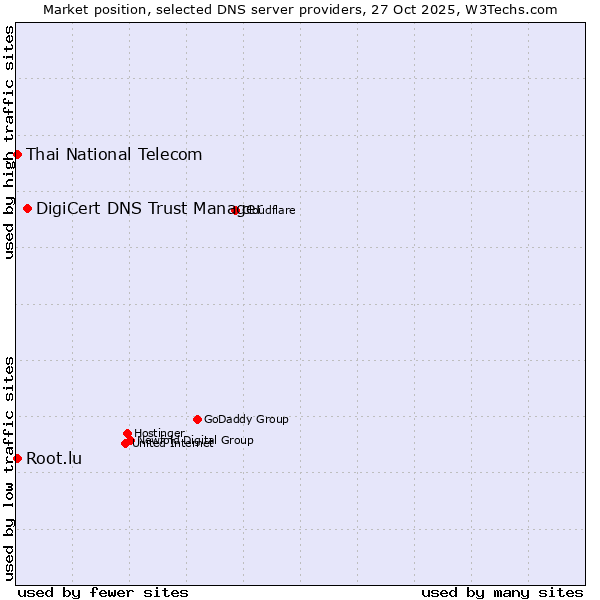
Task: Click the 'used by low traffic sites' axis label
Action: [9, 467]
